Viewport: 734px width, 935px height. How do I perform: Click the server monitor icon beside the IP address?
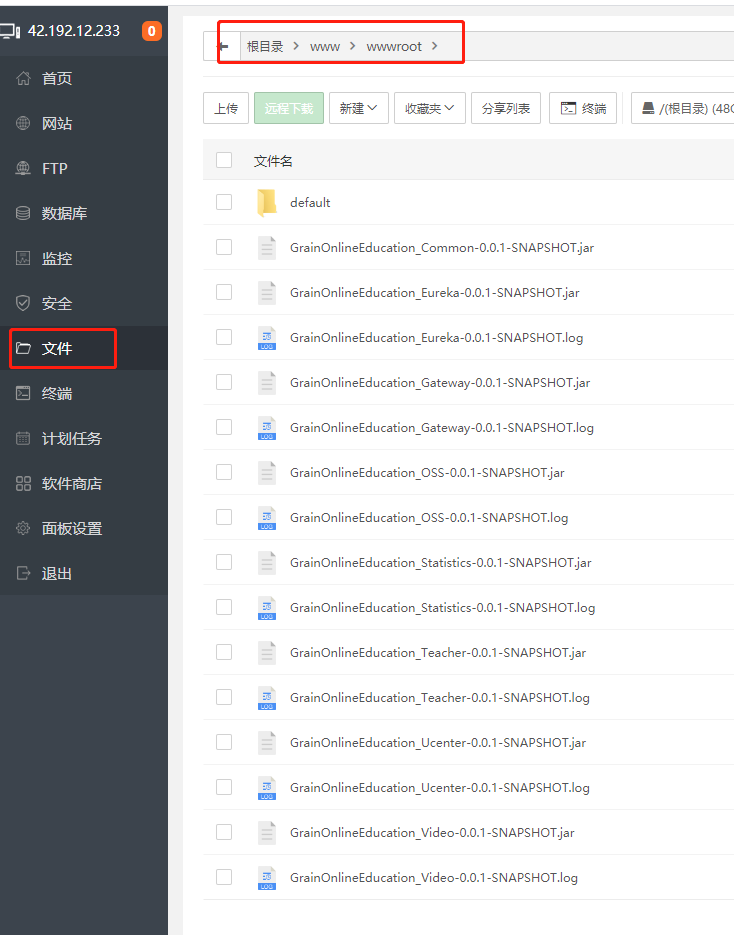10,31
